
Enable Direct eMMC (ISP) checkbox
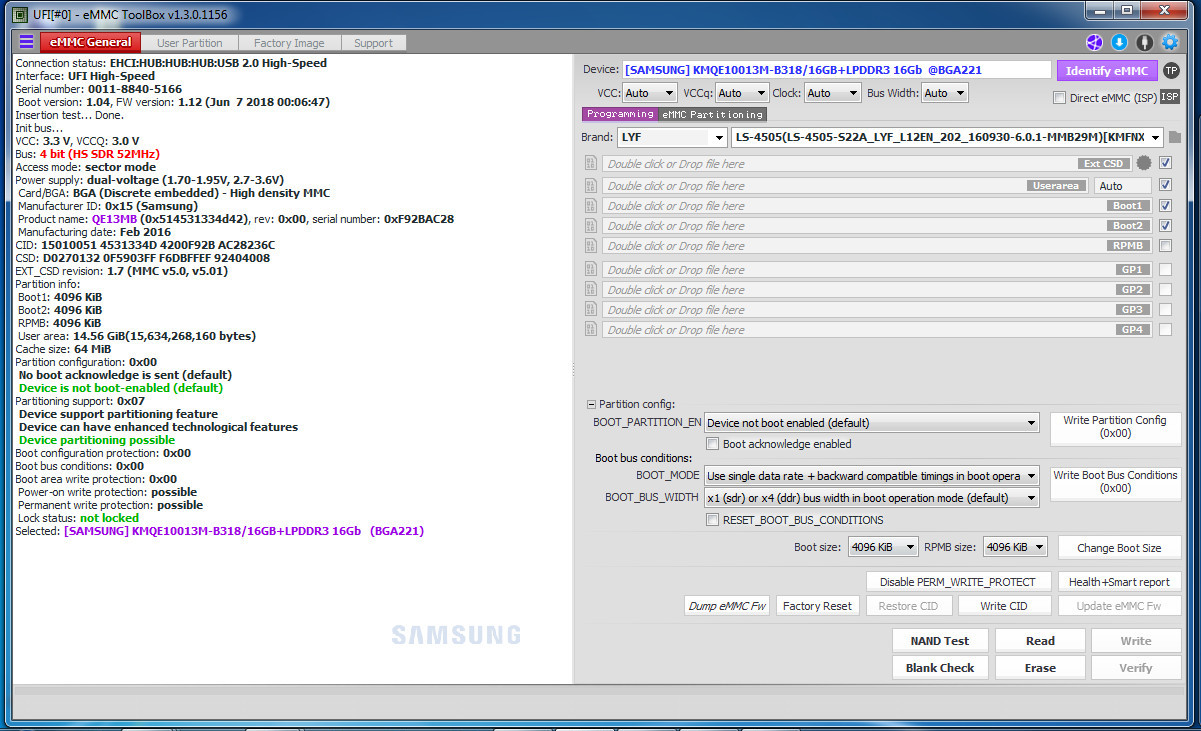point(1060,98)
